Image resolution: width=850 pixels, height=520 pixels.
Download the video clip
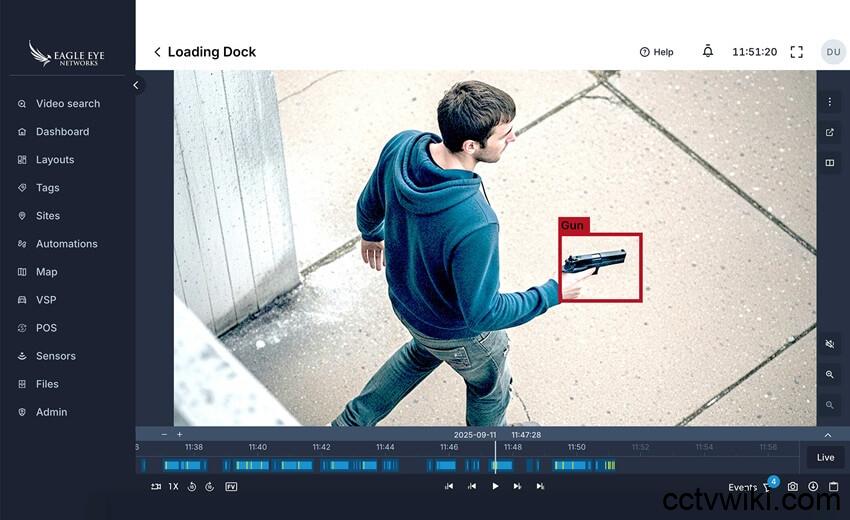[813, 487]
